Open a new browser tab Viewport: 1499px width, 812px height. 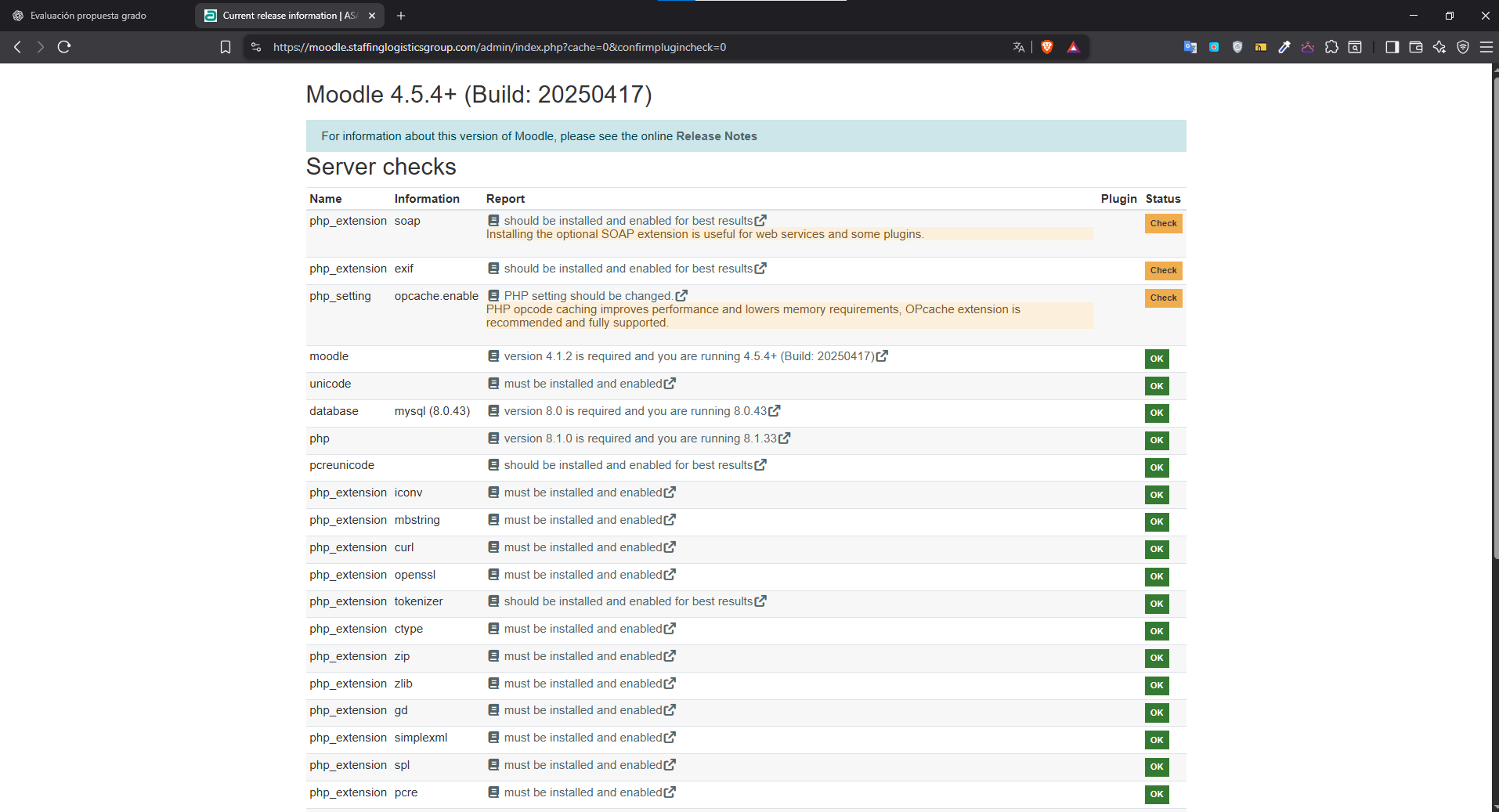click(x=401, y=16)
